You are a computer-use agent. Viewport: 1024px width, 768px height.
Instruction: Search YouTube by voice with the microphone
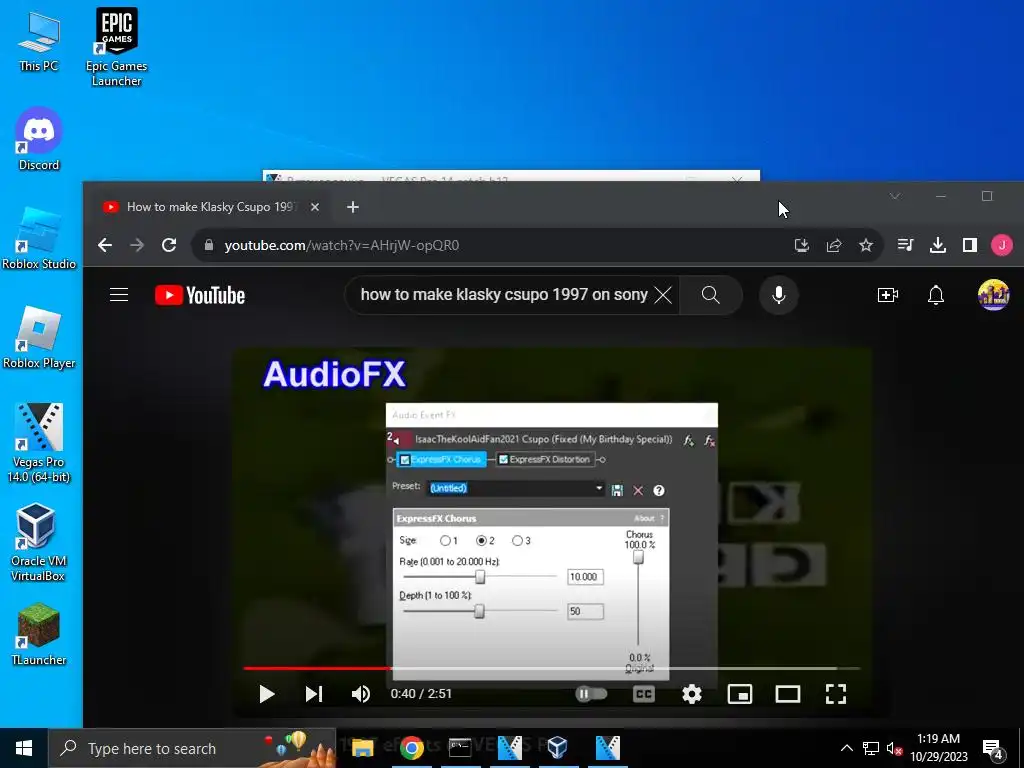click(778, 295)
